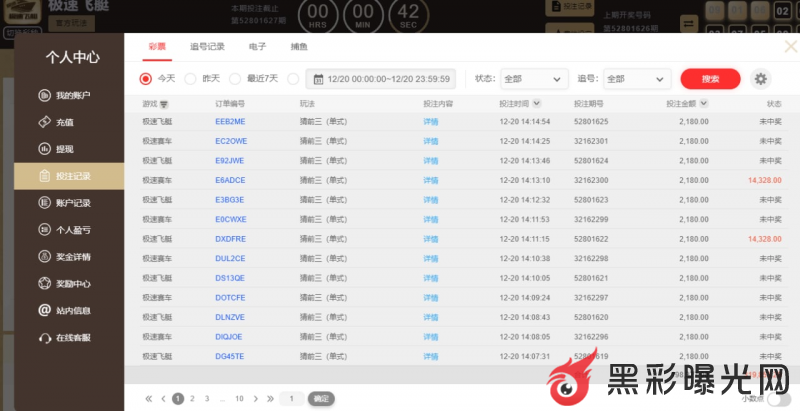Open 个人盈亏 profit and loss
The image size is (800, 411).
point(72,230)
